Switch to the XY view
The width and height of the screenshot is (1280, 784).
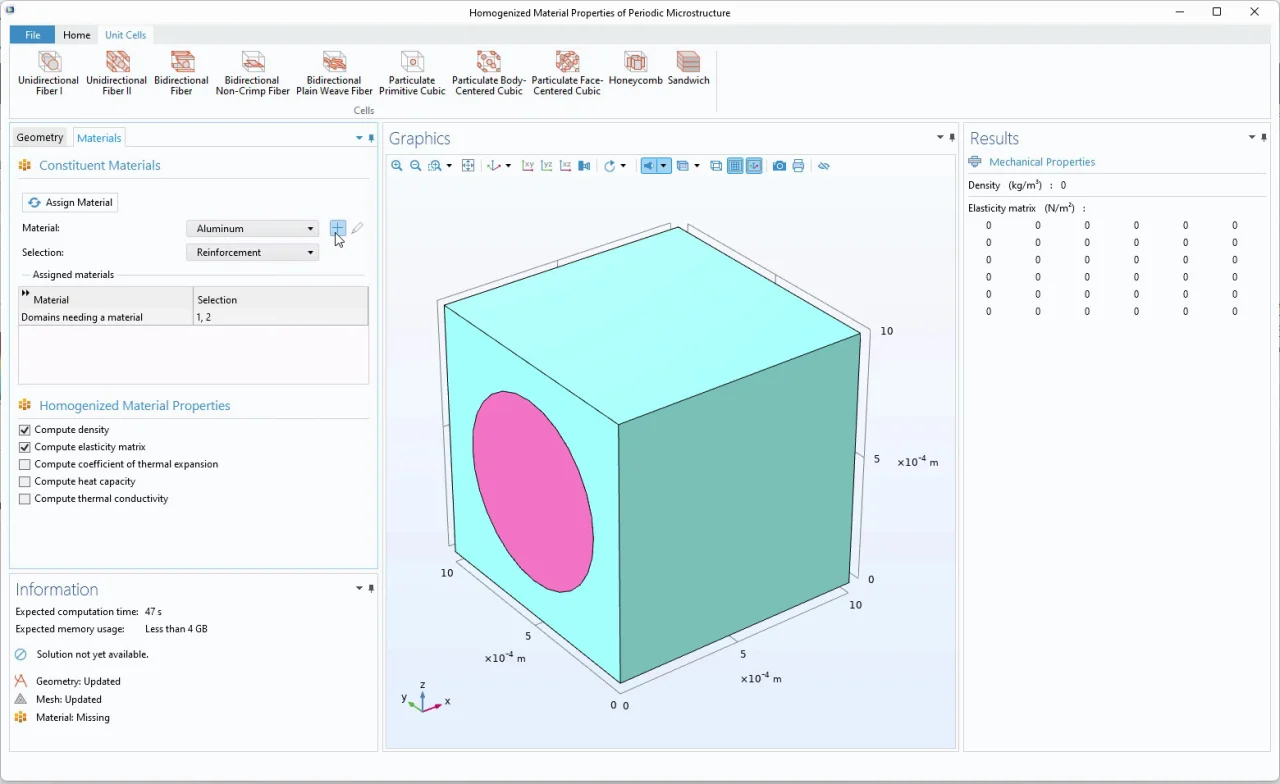coord(528,166)
